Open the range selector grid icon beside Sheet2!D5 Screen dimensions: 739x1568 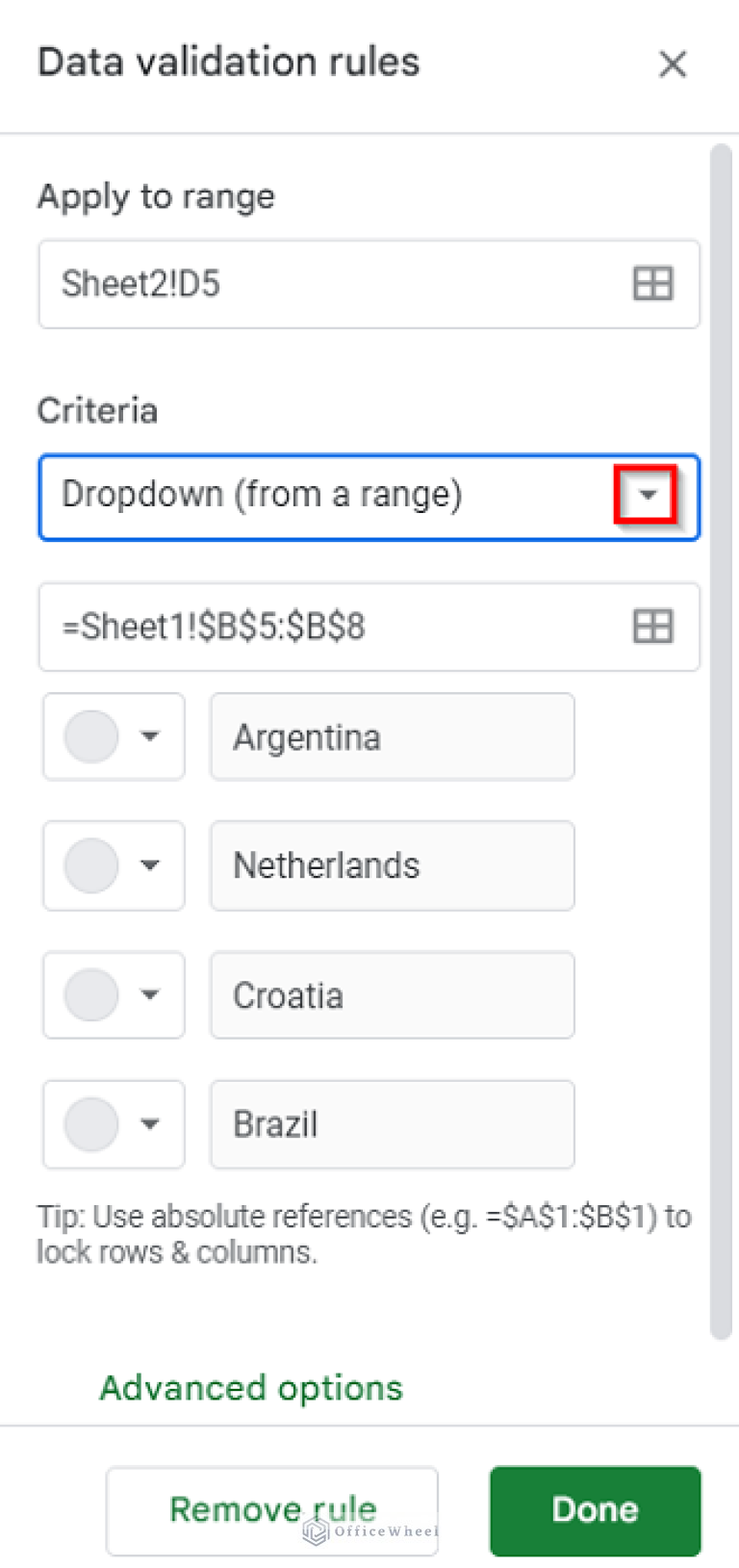tap(652, 284)
